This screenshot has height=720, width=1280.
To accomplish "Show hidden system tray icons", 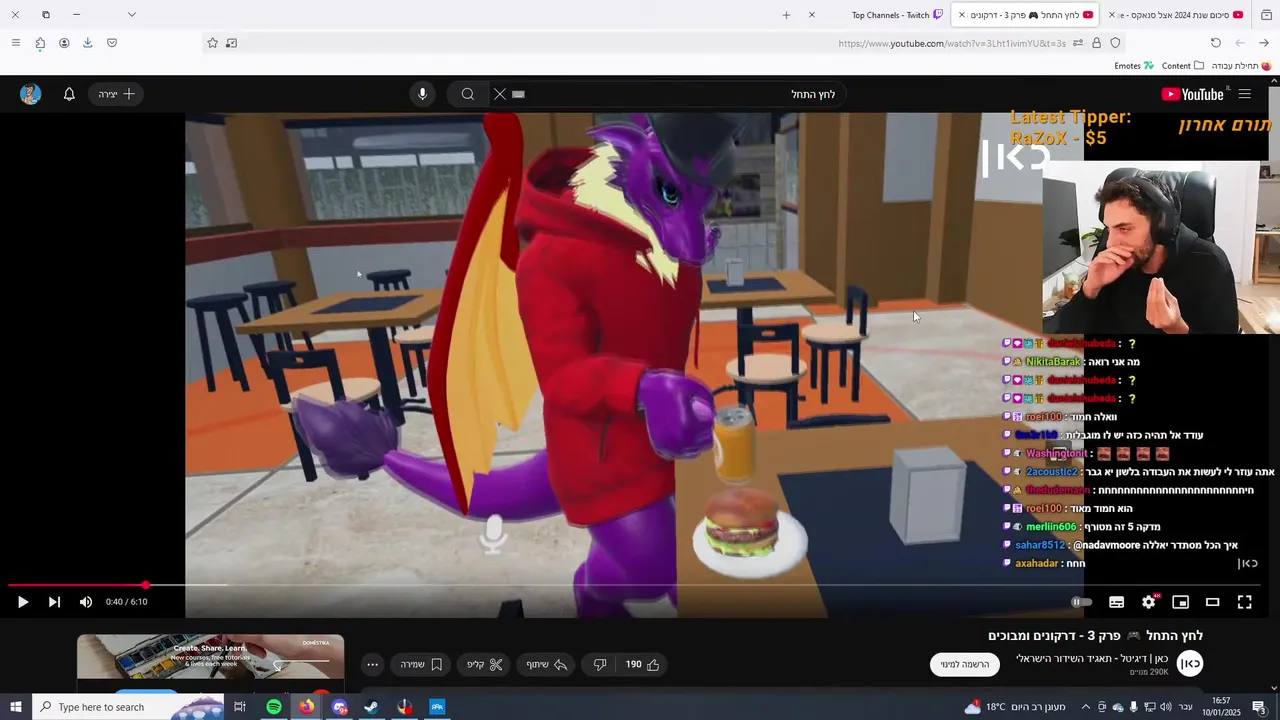I will (x=1085, y=707).
